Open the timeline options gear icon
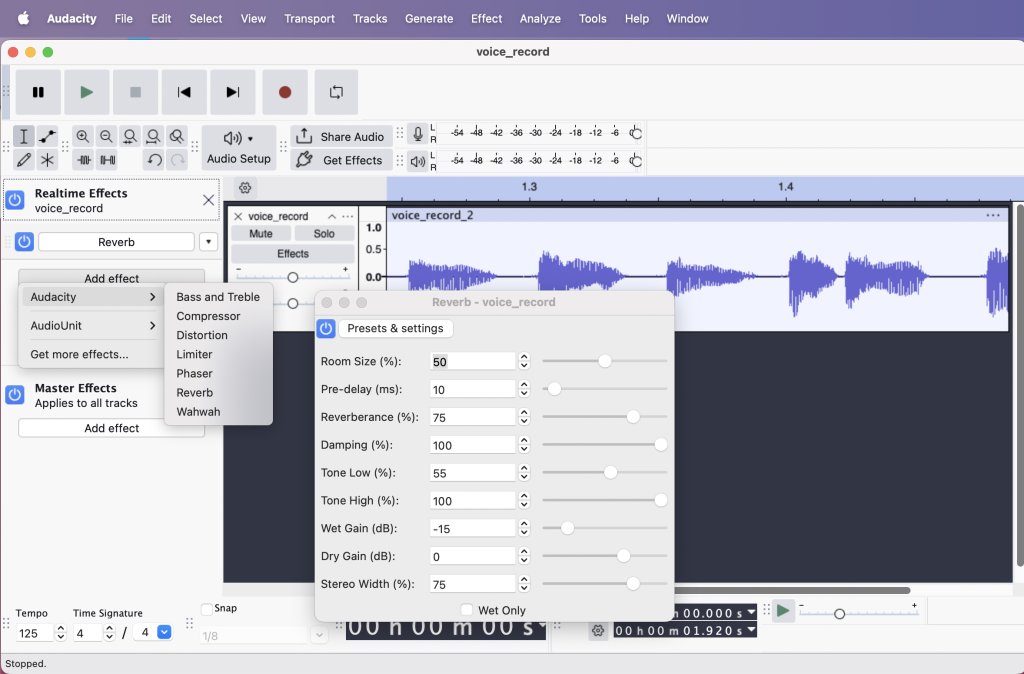This screenshot has height=674, width=1024. point(245,188)
